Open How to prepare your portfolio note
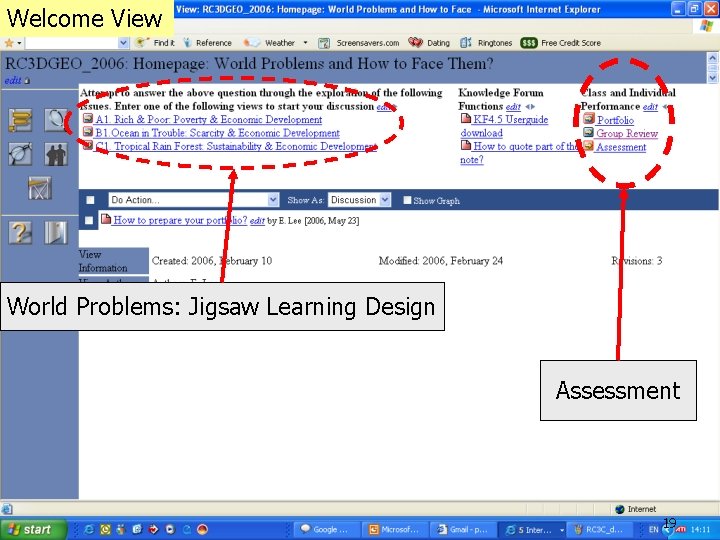Image resolution: width=720 pixels, height=540 pixels. pos(180,220)
